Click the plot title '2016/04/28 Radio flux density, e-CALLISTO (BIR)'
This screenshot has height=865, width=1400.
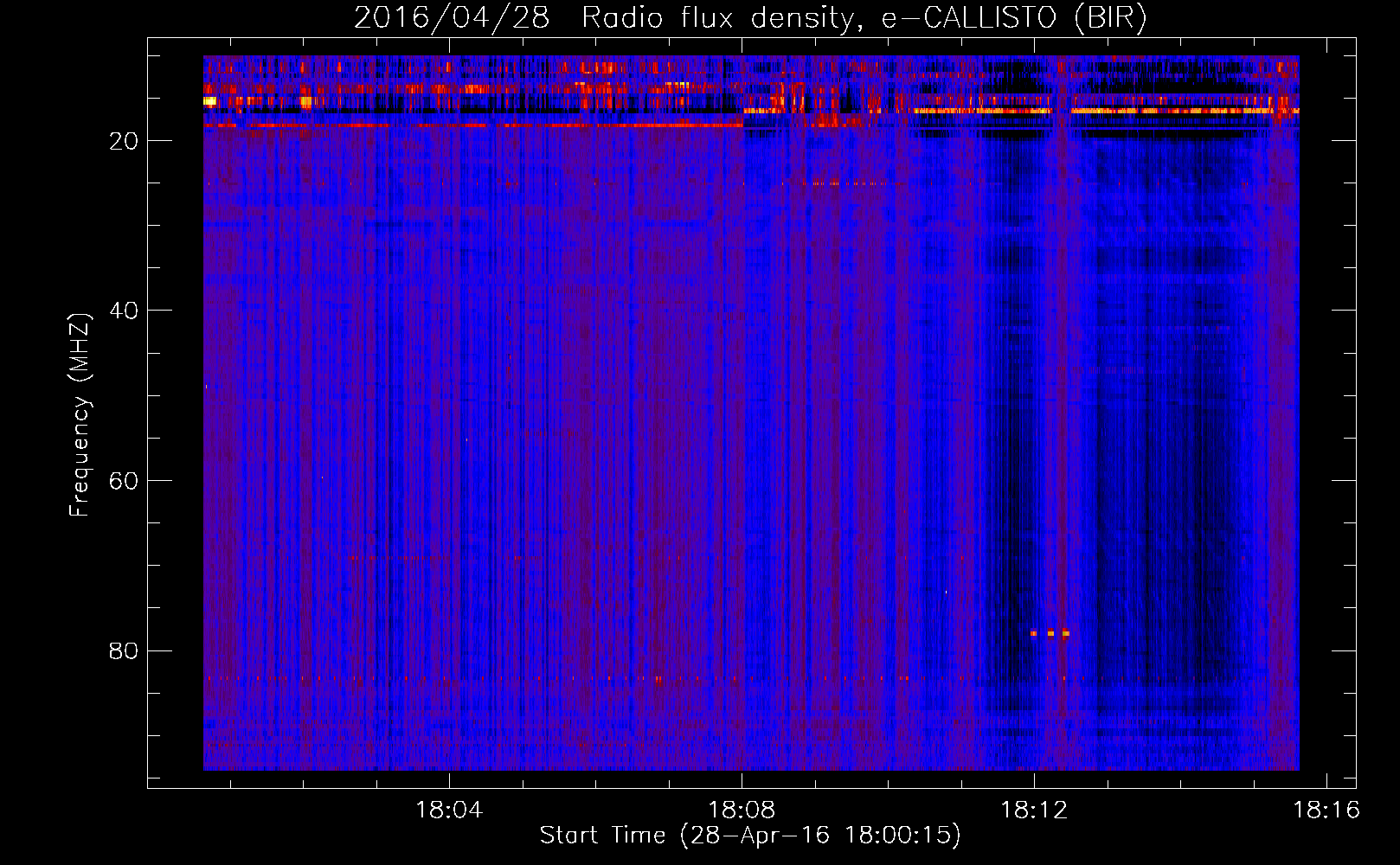[x=750, y=18]
